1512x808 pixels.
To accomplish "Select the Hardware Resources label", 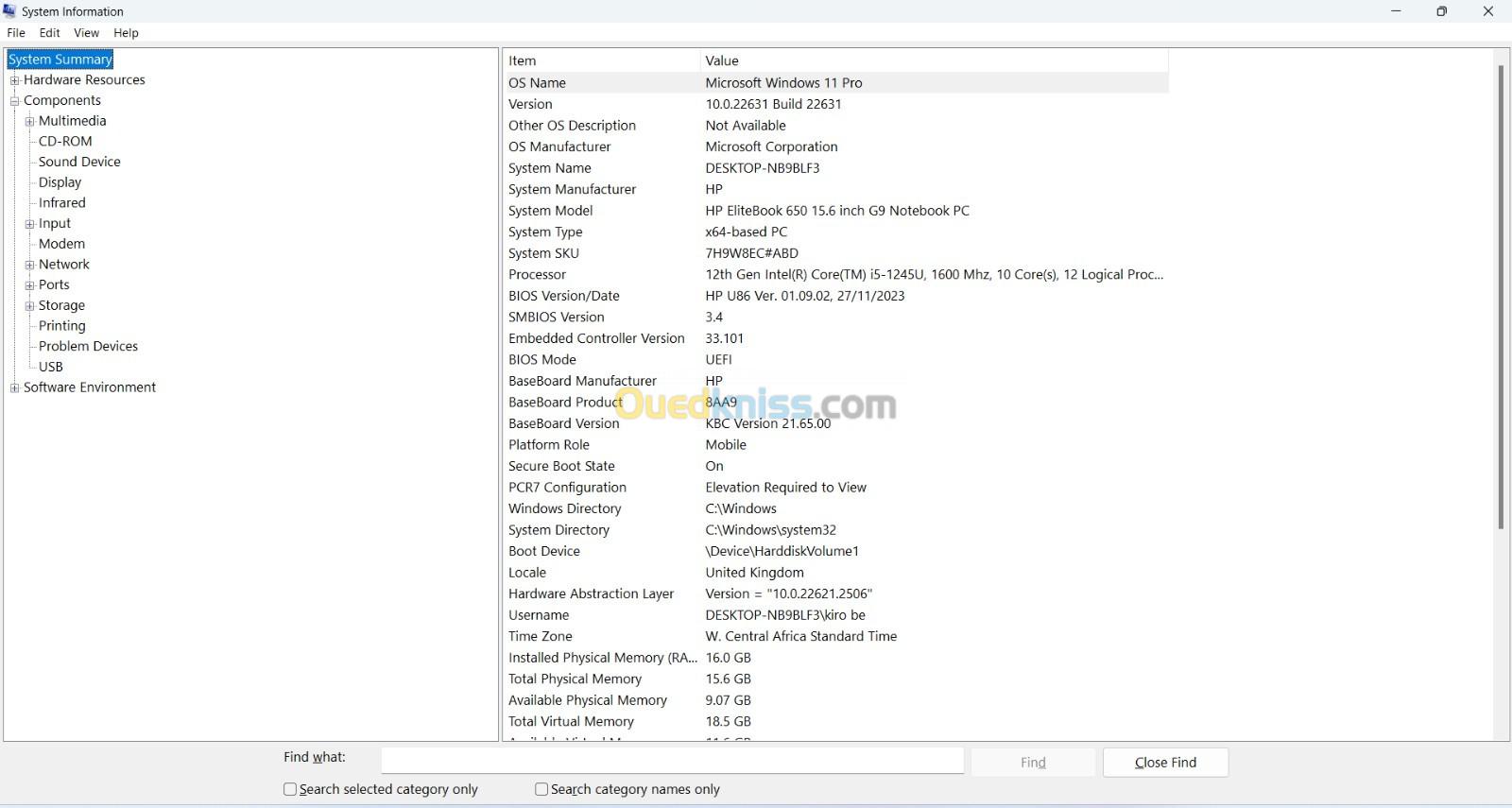I will pos(84,80).
